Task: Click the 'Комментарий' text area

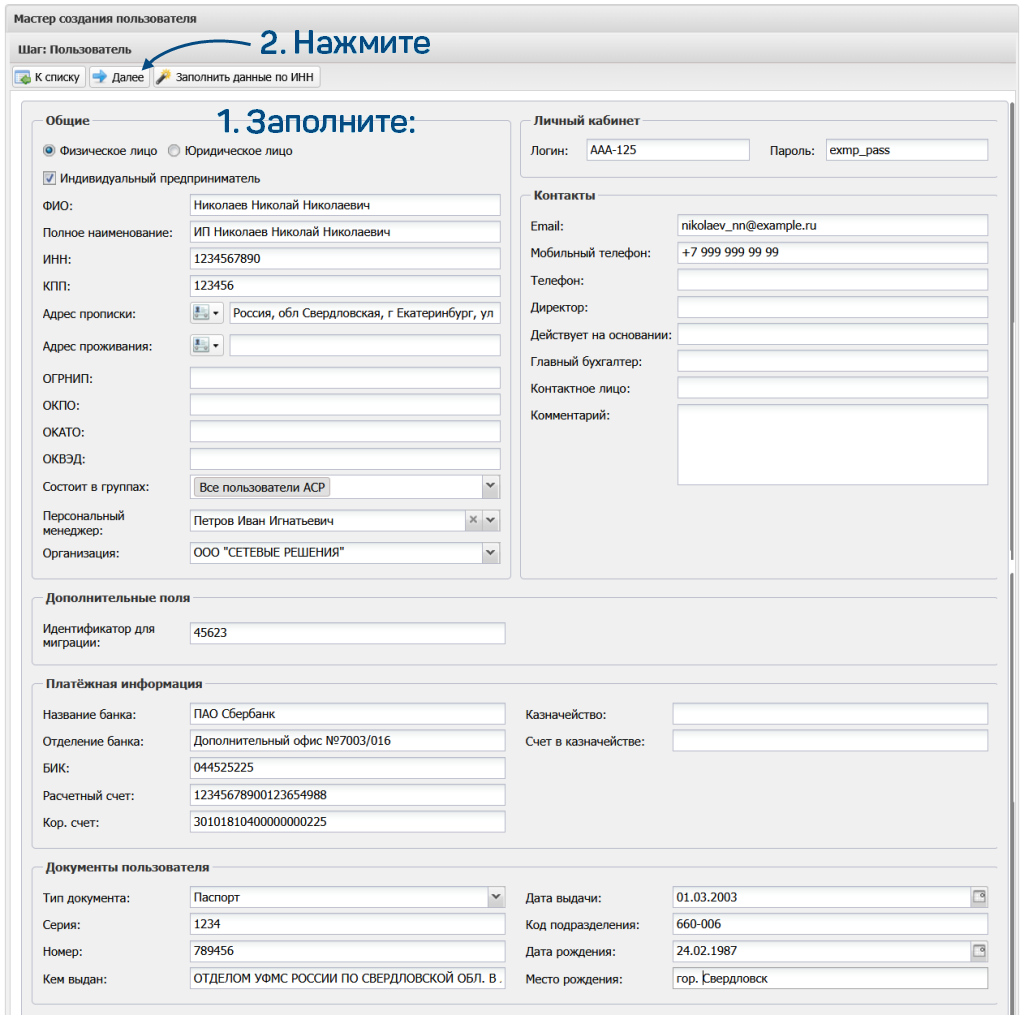Action: tap(832, 444)
